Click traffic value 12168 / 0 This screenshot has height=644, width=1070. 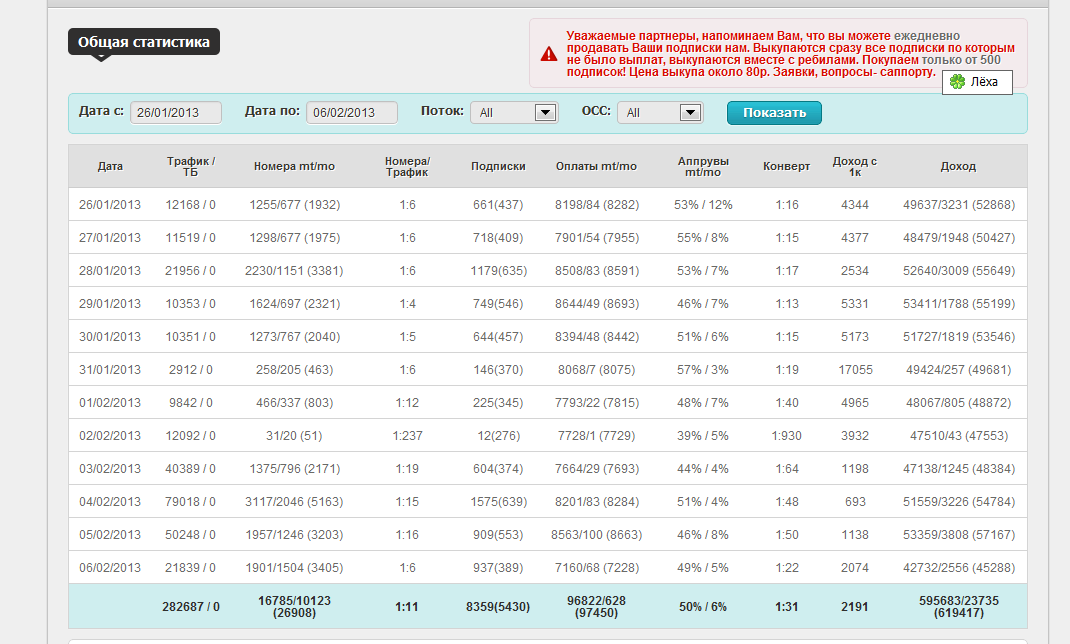coord(190,205)
